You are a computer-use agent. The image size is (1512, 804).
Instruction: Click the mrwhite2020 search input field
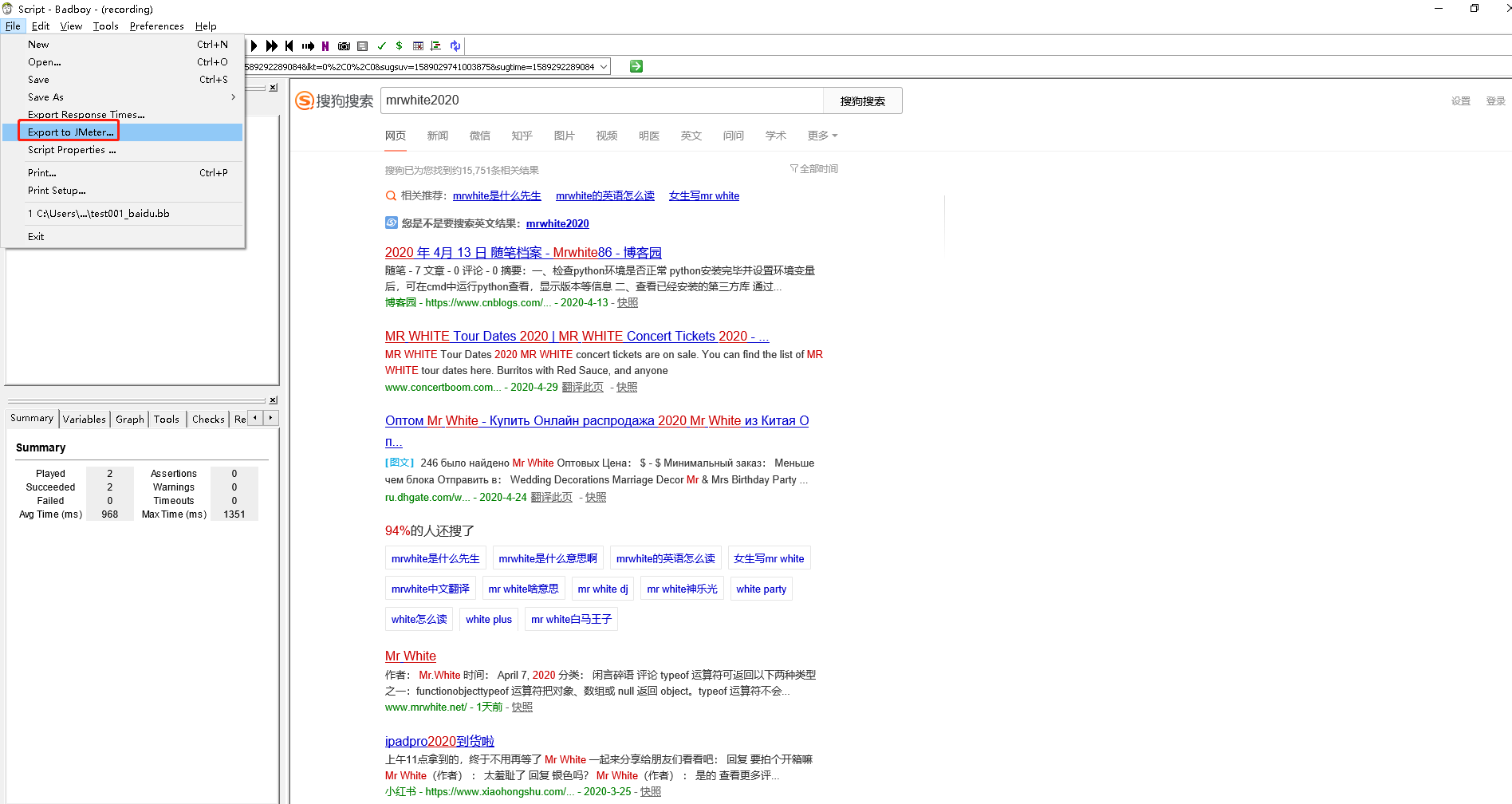tap(602, 100)
